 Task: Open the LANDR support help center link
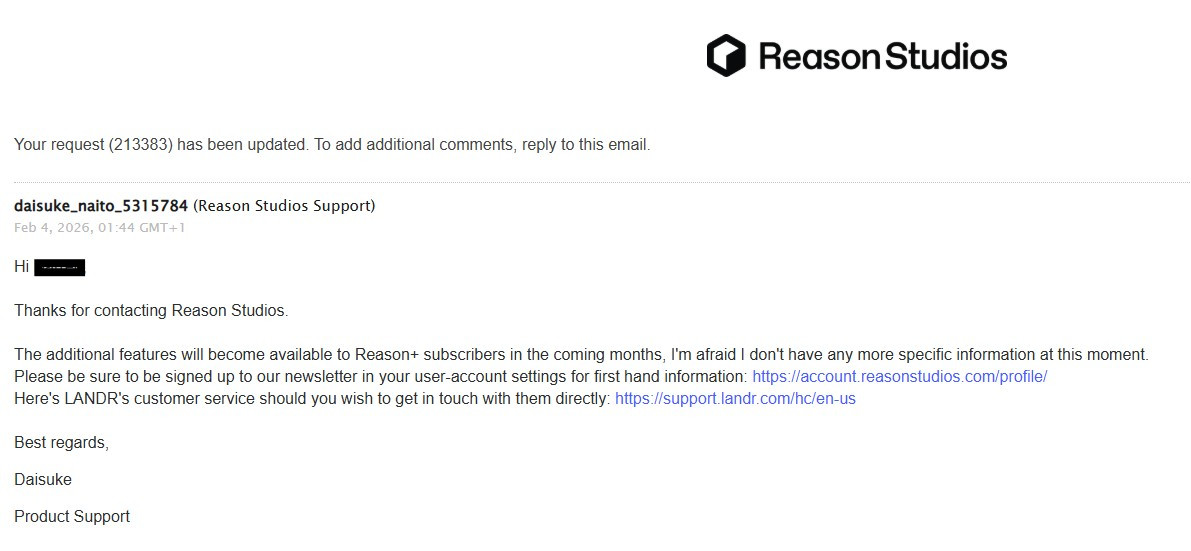pos(735,398)
